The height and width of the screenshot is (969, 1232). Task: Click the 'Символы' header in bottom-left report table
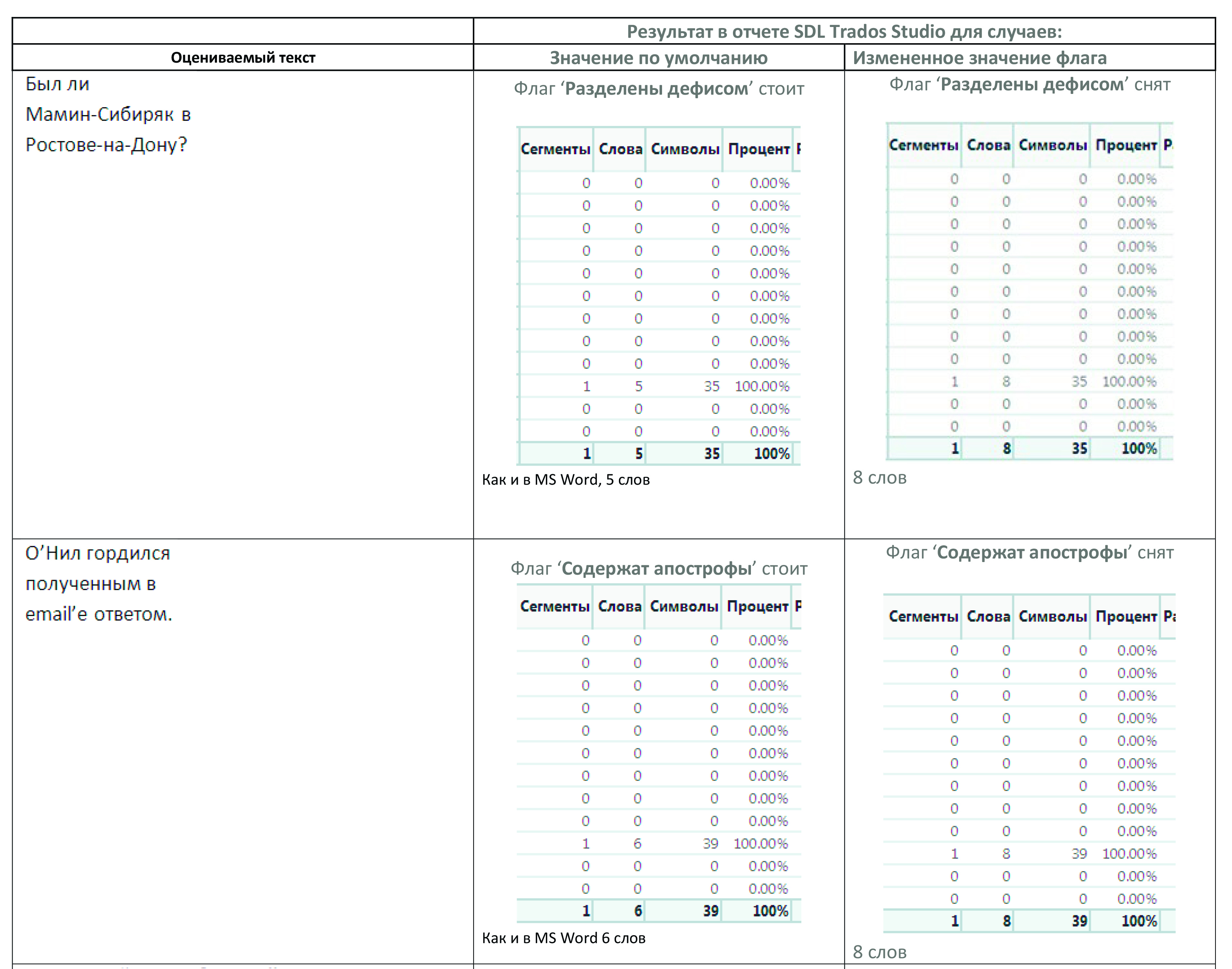click(684, 606)
